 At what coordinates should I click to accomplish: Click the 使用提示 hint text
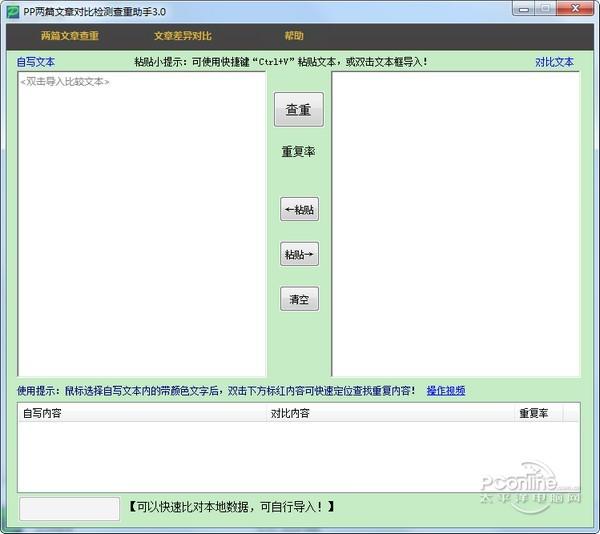click(216, 391)
